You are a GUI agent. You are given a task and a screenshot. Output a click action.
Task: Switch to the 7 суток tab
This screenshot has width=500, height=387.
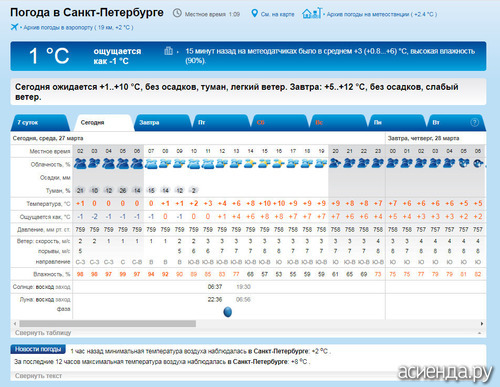(x=40, y=123)
